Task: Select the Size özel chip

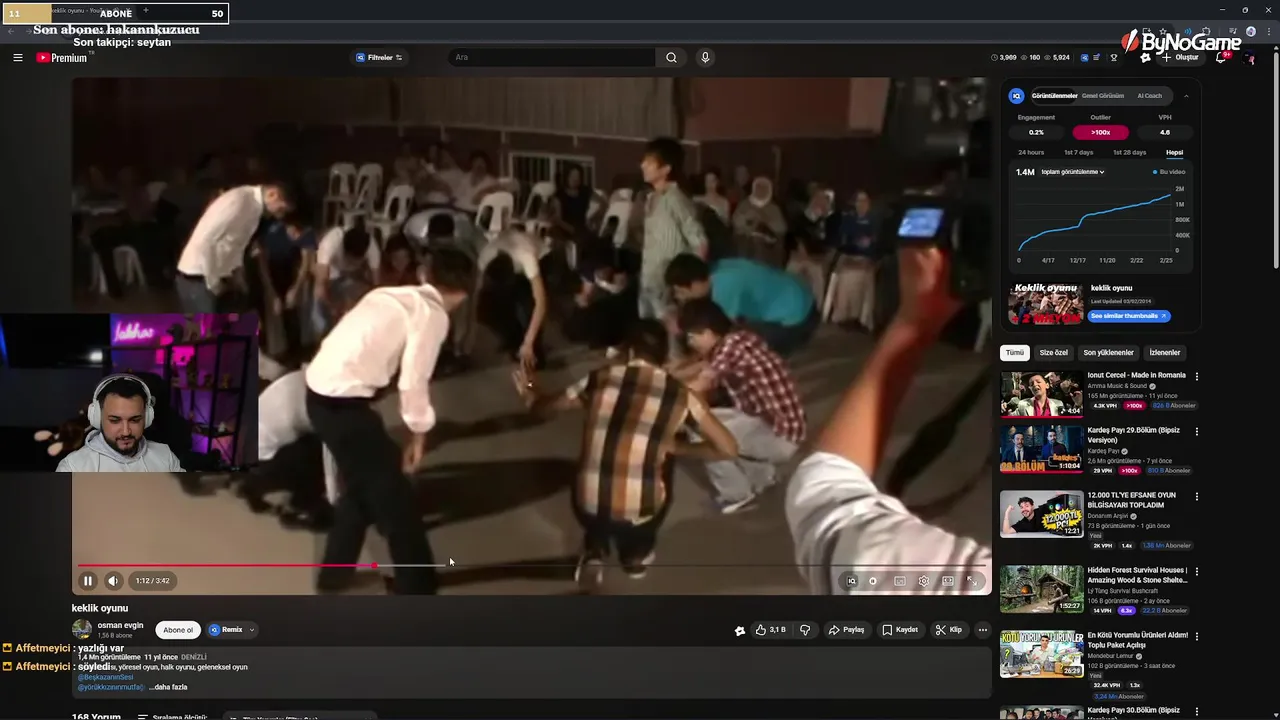Action: [x=1054, y=353]
